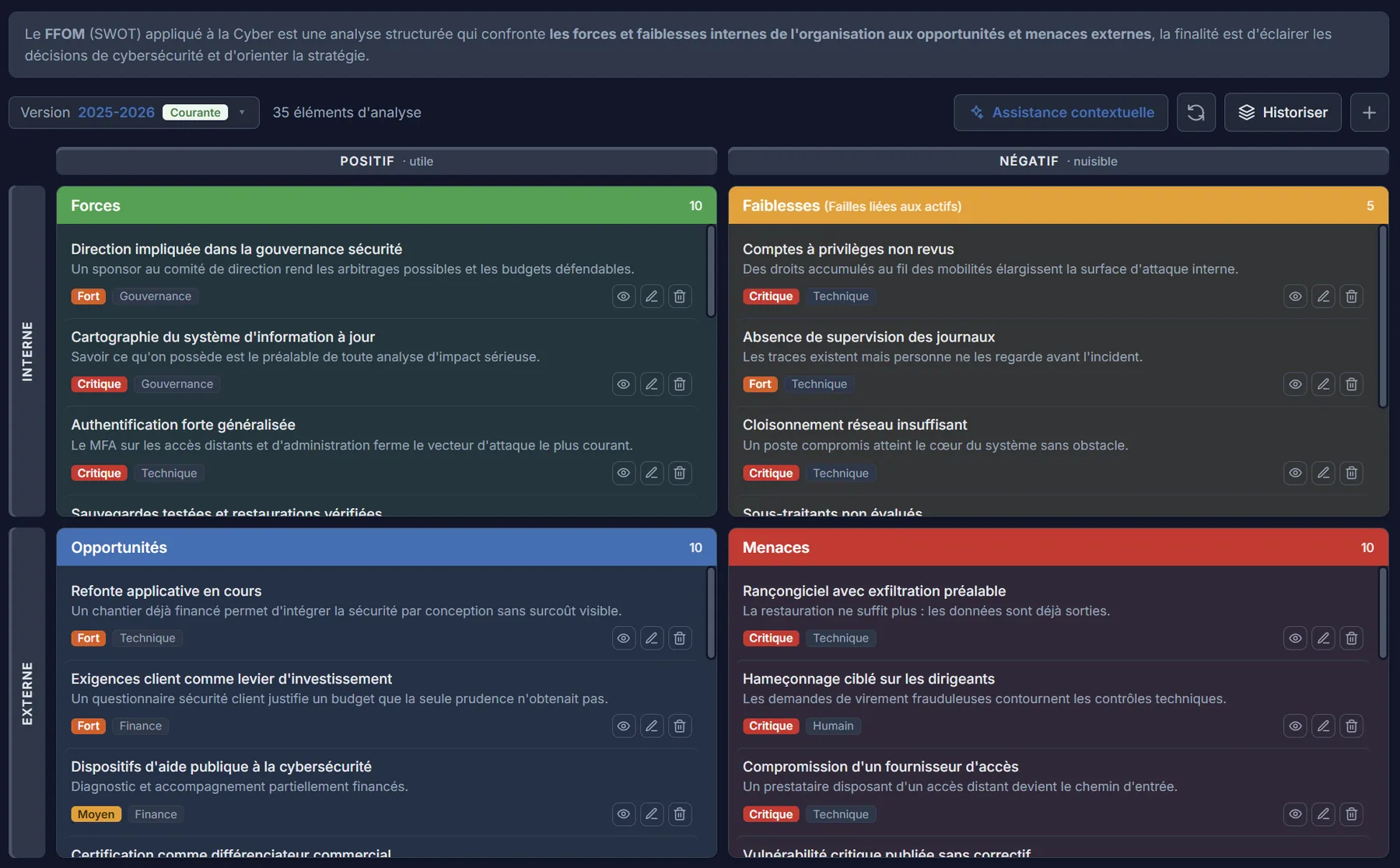This screenshot has height=868, width=1400.
Task: Delete 'Exigences client comme levier d'investissement'
Action: point(680,726)
